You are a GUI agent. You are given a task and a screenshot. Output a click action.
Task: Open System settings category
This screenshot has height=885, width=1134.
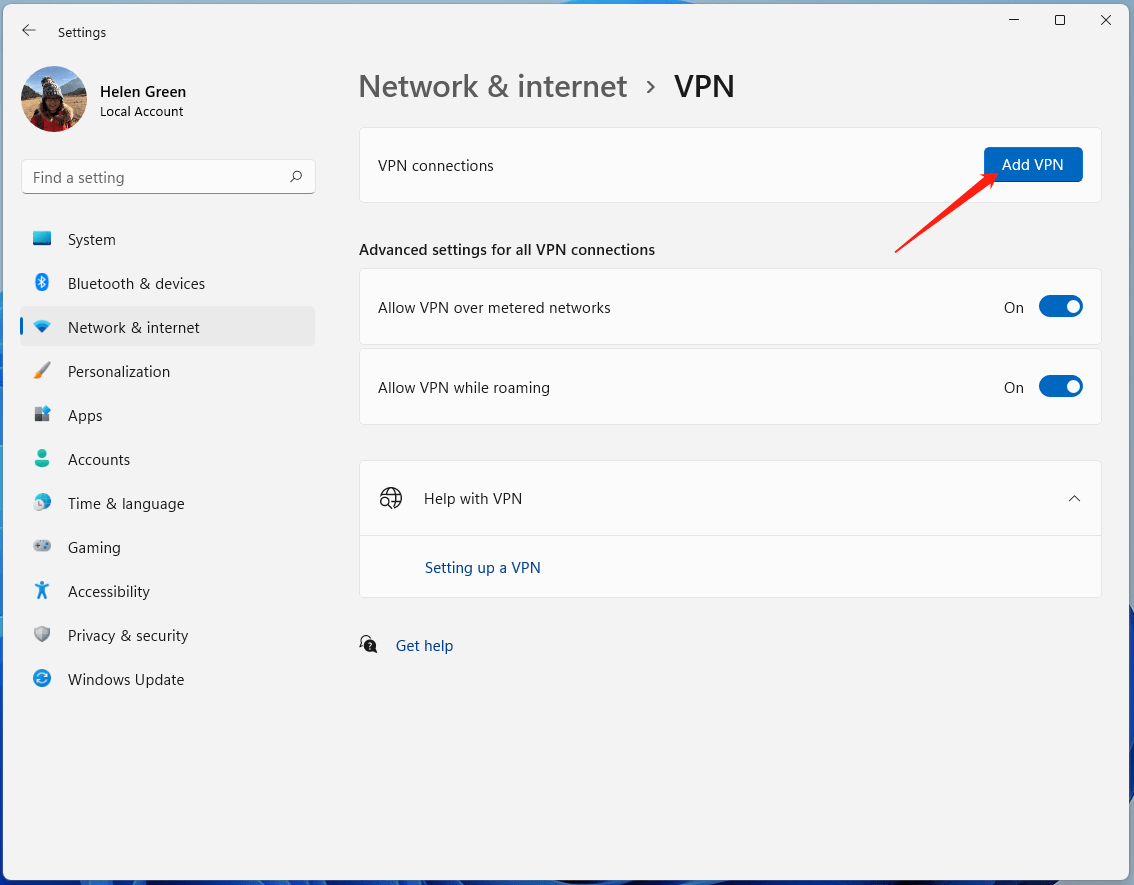click(168, 239)
